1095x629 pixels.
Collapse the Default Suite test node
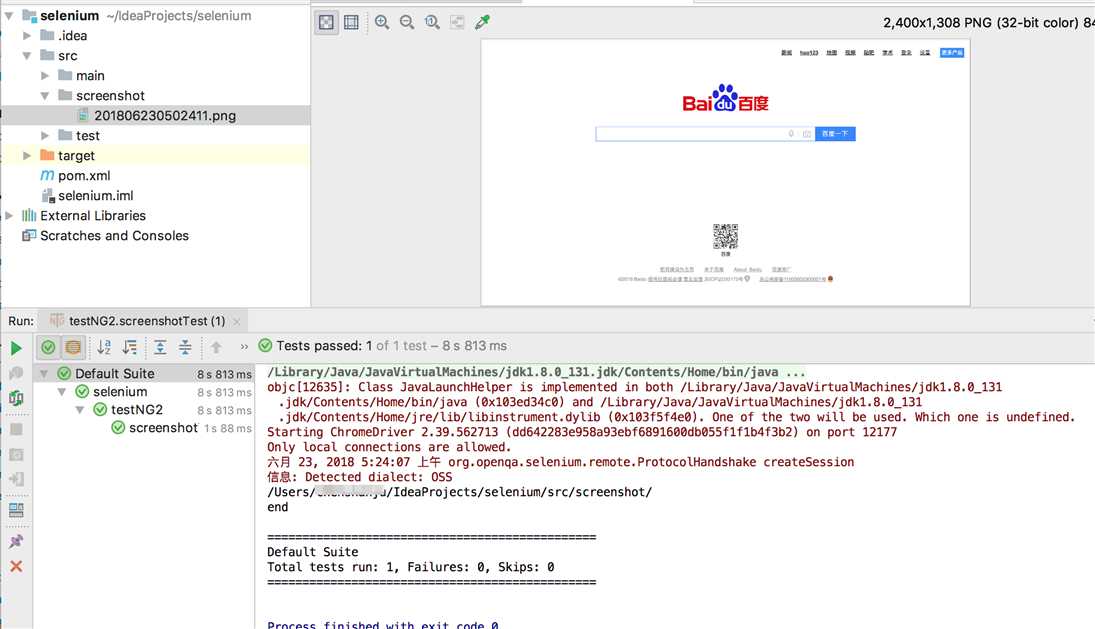pos(44,373)
